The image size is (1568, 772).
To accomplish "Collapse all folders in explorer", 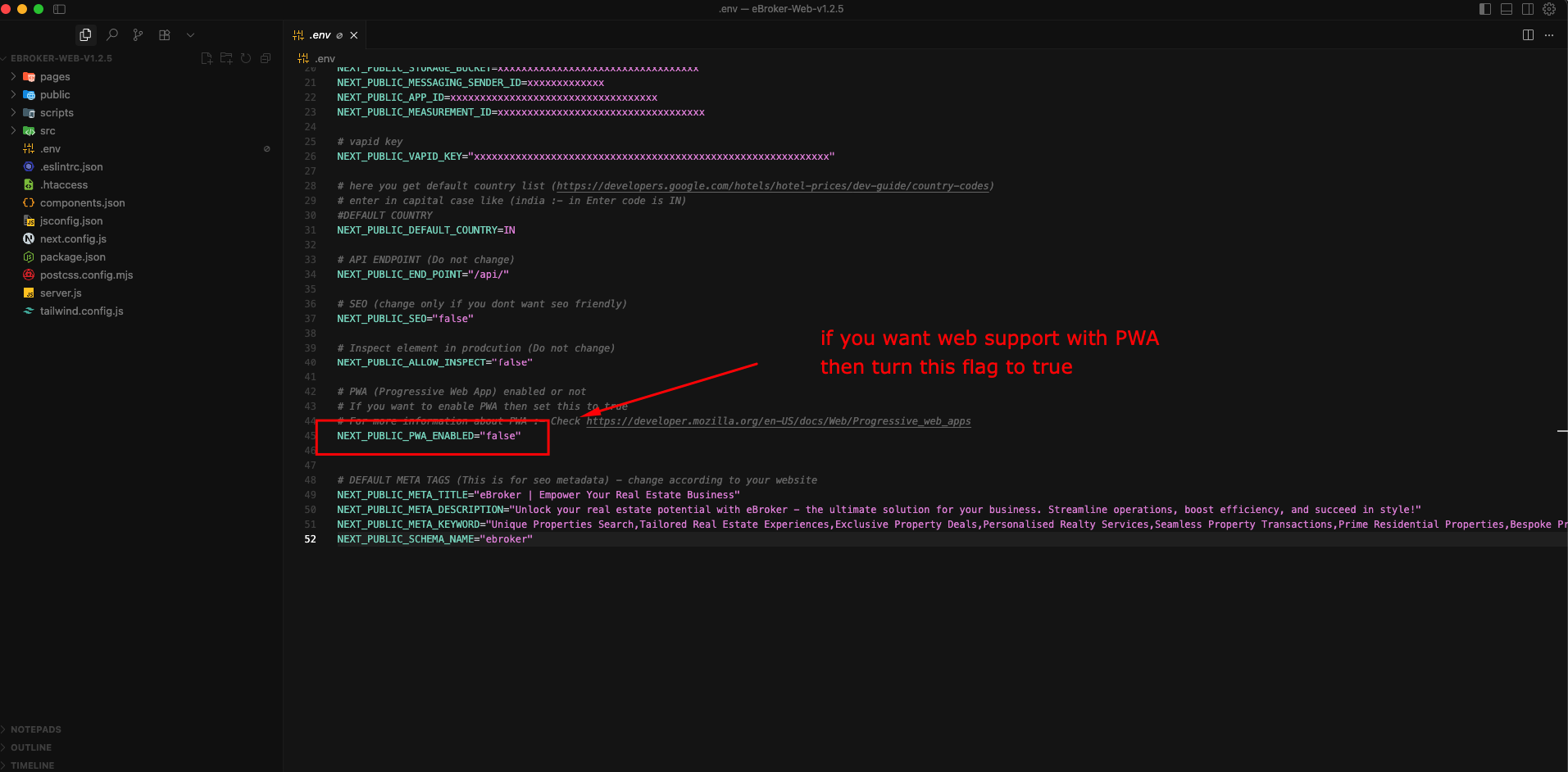I will [x=266, y=58].
